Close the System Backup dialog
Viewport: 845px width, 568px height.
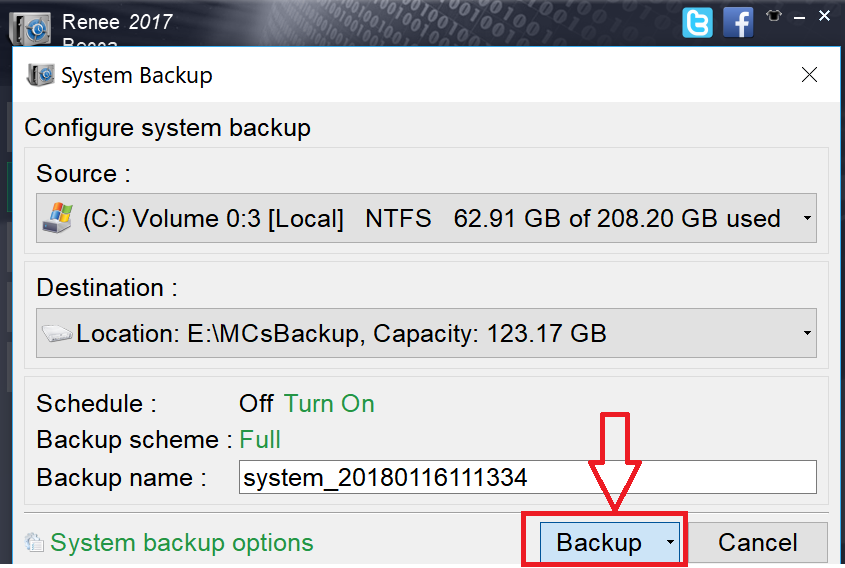[809, 74]
